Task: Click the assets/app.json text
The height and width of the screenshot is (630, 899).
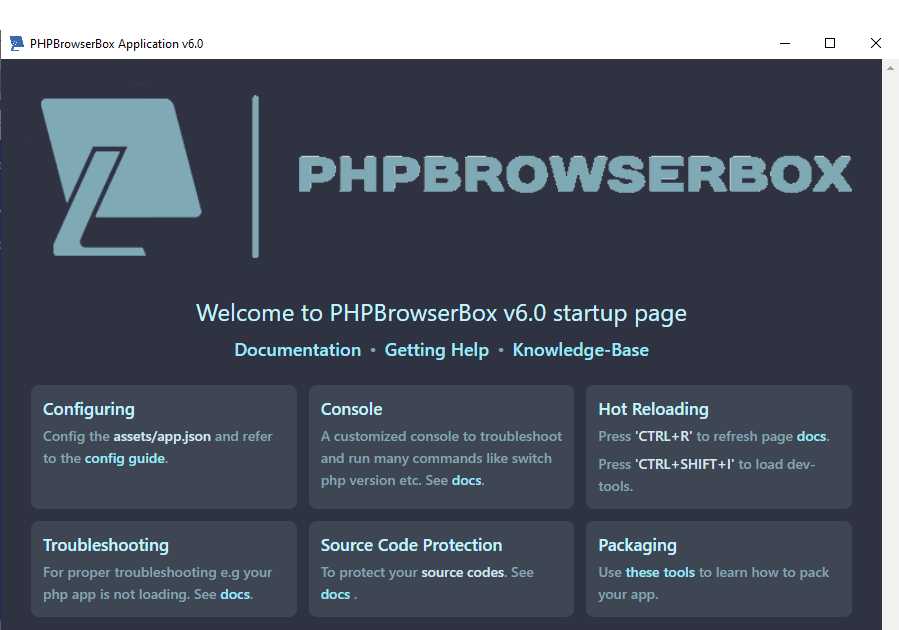Action: [x=162, y=436]
